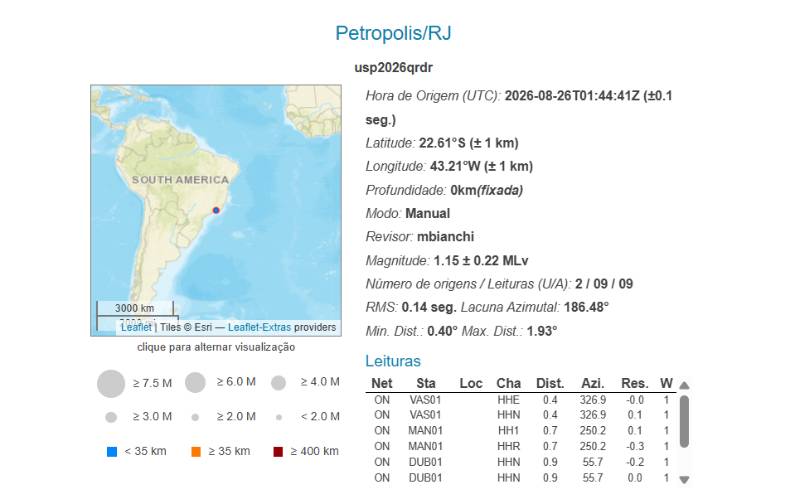
Task: Click the ≥ 2.0 M legend circle
Action: tap(195, 417)
